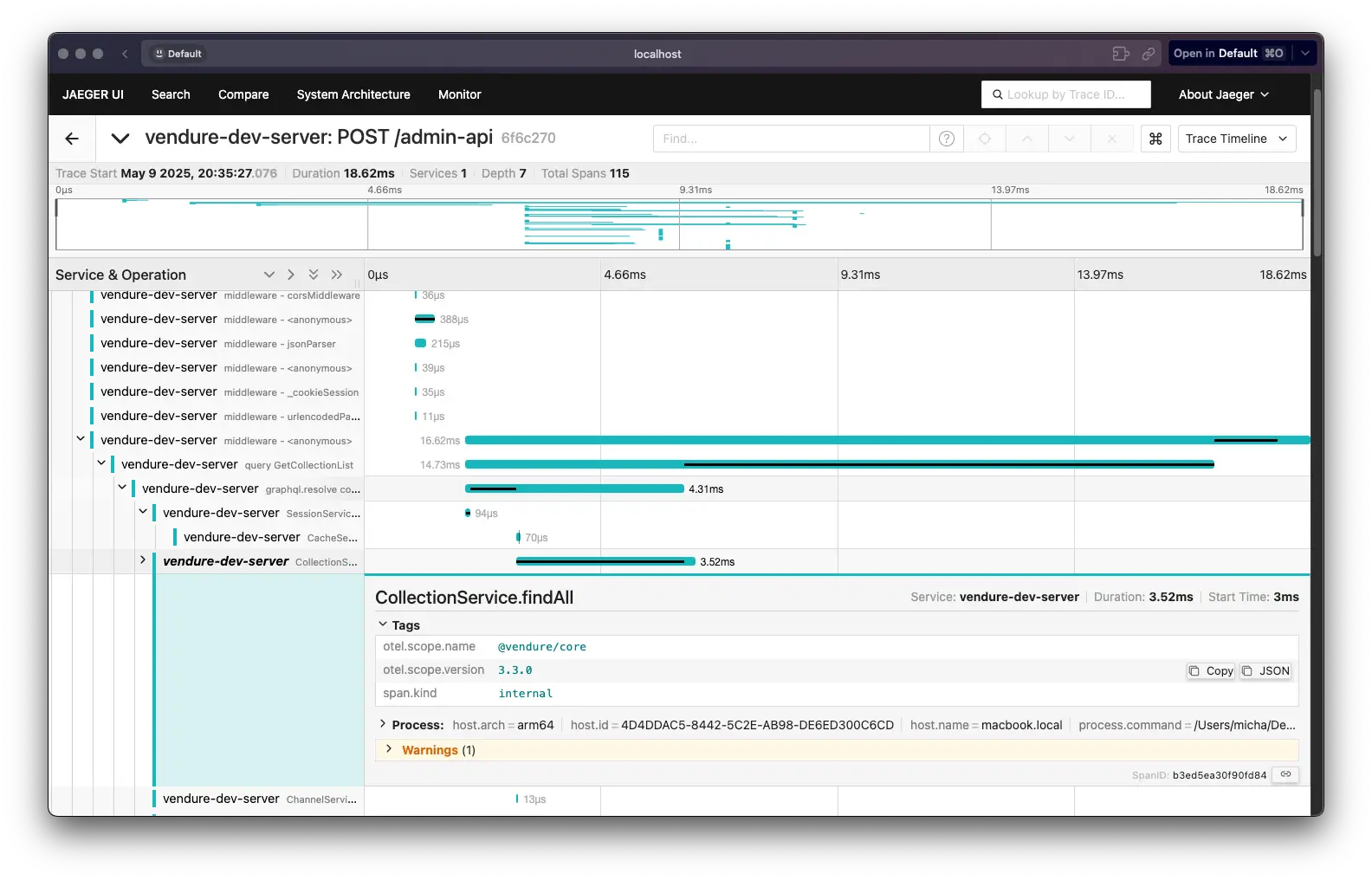Image resolution: width=1372 pixels, height=880 pixels.
Task: Collapse the trace header title chevron
Action: coord(120,139)
